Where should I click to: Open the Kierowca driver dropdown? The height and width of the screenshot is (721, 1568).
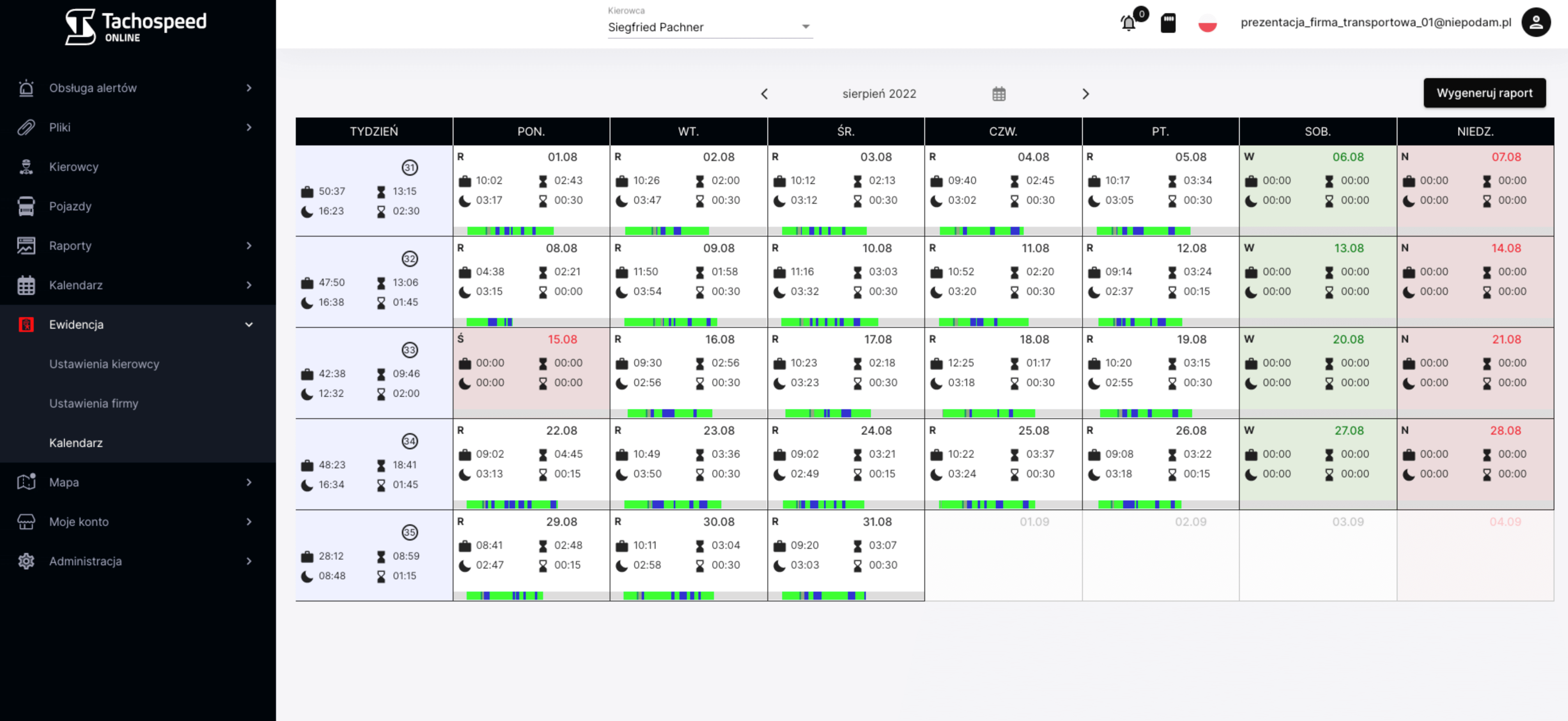point(710,27)
